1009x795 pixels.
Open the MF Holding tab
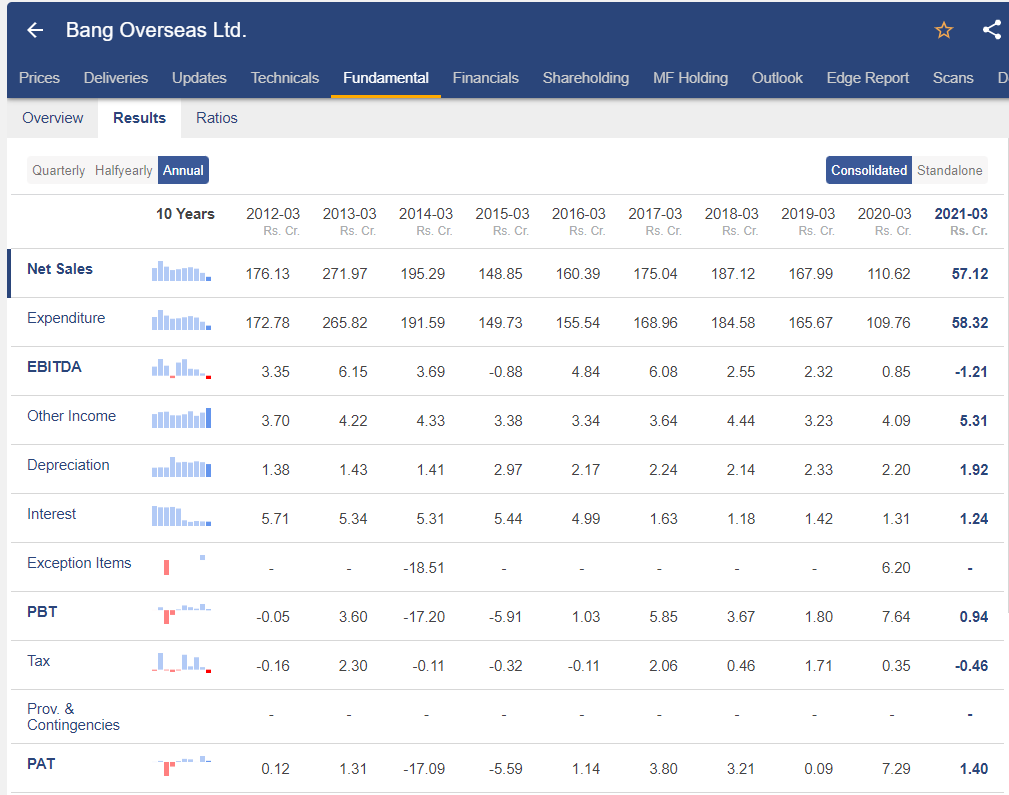pyautogui.click(x=690, y=78)
